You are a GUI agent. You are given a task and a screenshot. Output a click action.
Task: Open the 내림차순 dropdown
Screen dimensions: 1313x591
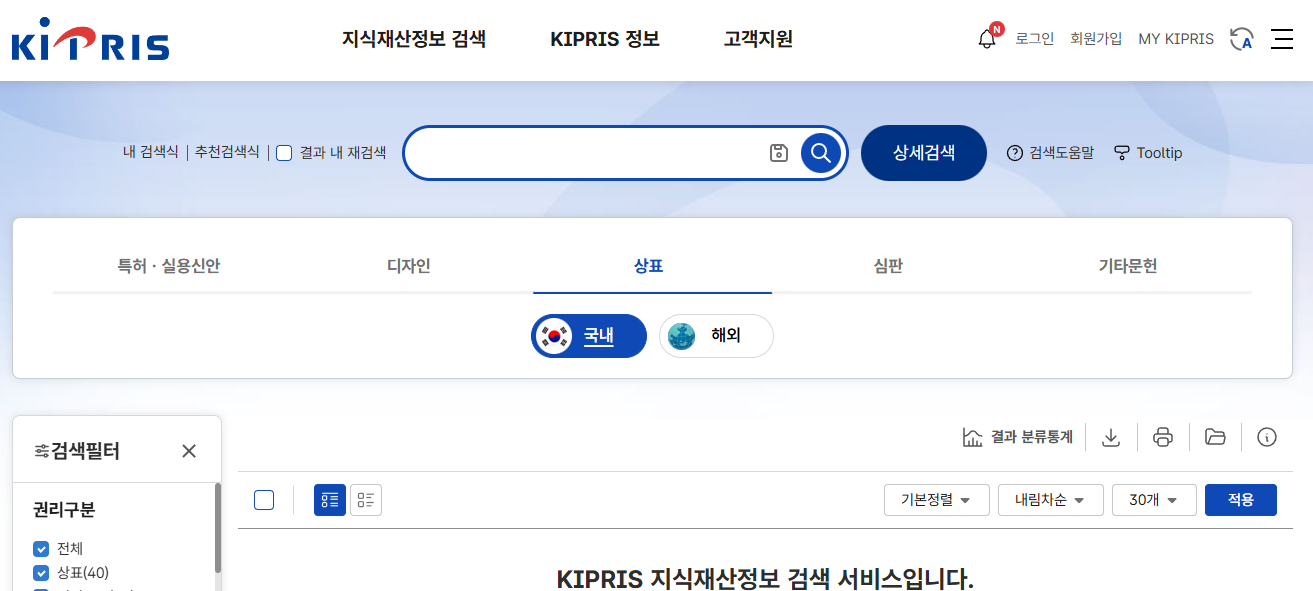click(1051, 500)
